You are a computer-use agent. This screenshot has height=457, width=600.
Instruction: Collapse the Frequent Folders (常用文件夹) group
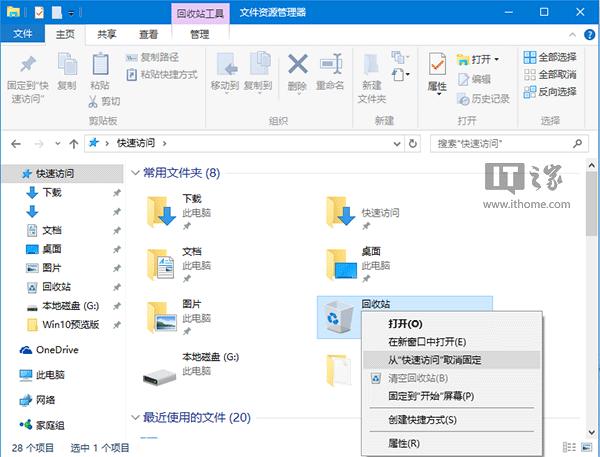coord(135,173)
